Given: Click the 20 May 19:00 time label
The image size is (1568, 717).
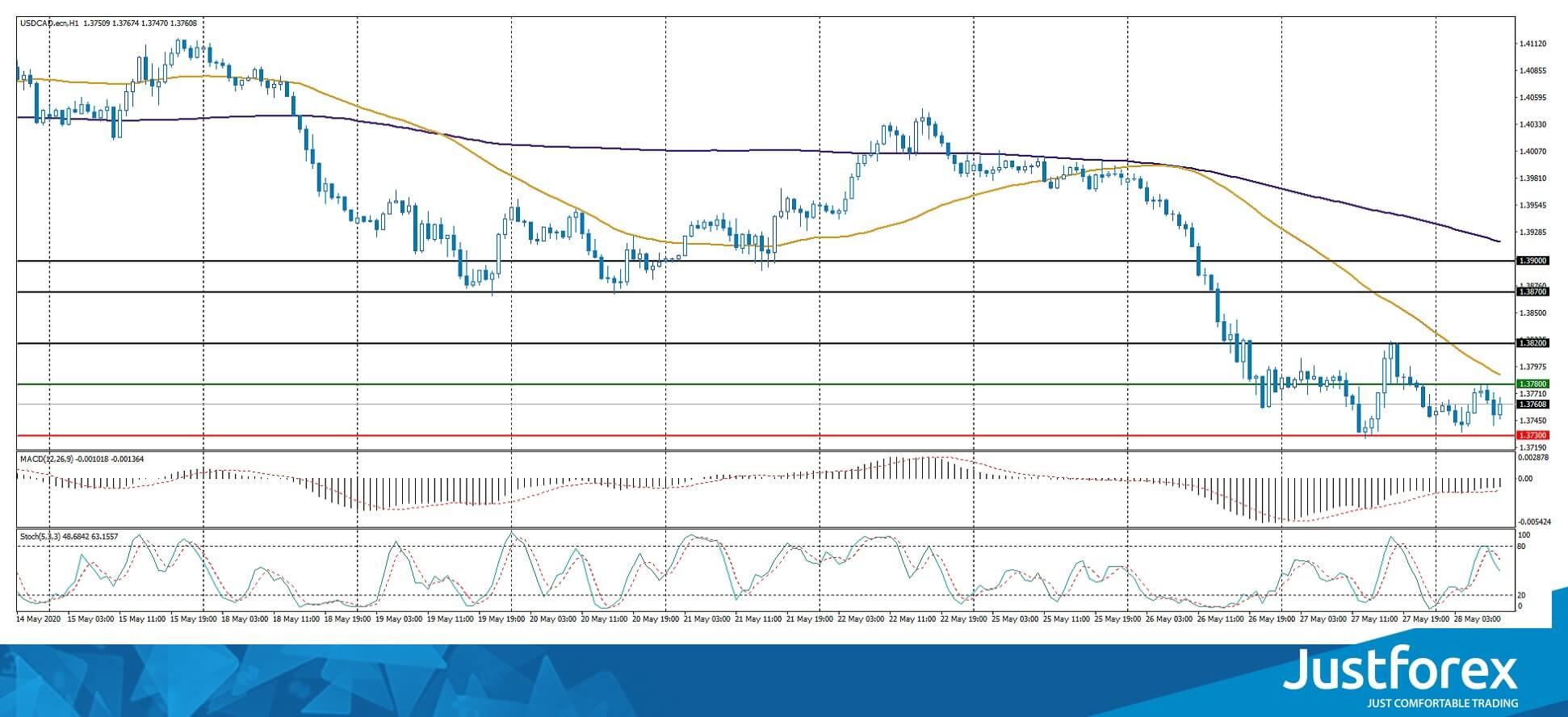Looking at the screenshot, I should 656,619.
